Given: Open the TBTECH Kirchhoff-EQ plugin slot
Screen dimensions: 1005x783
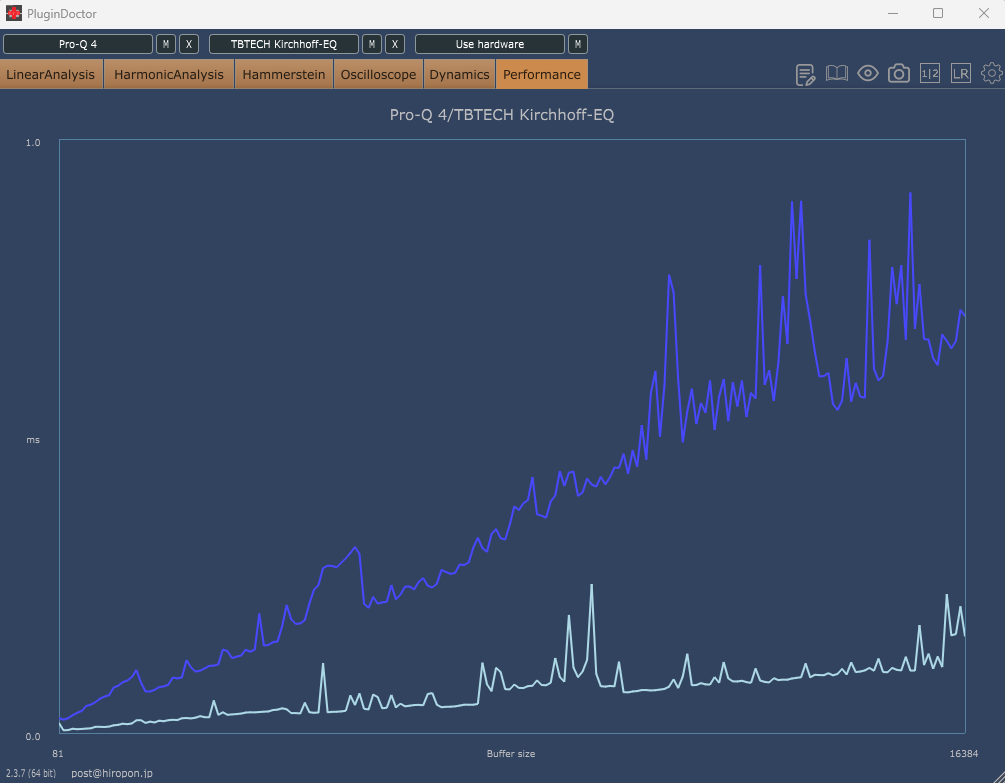Looking at the screenshot, I should click(x=284, y=44).
